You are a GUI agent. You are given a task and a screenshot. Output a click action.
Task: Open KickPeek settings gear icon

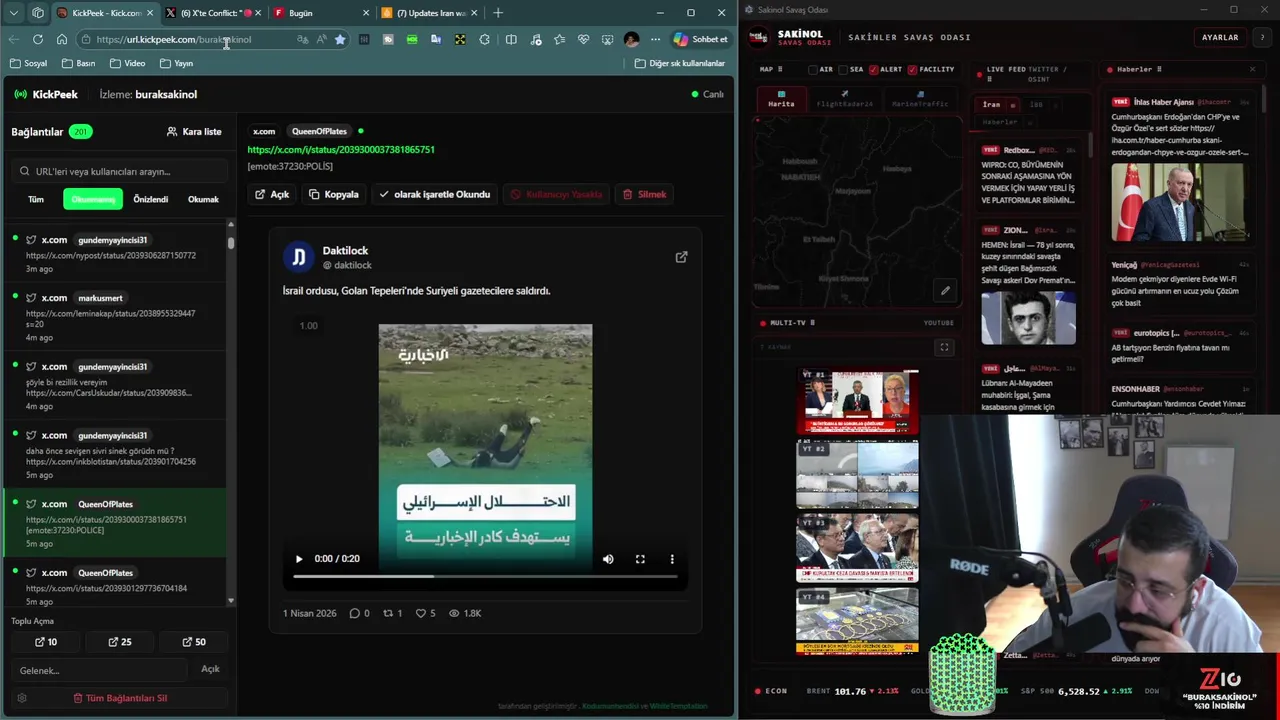point(22,698)
